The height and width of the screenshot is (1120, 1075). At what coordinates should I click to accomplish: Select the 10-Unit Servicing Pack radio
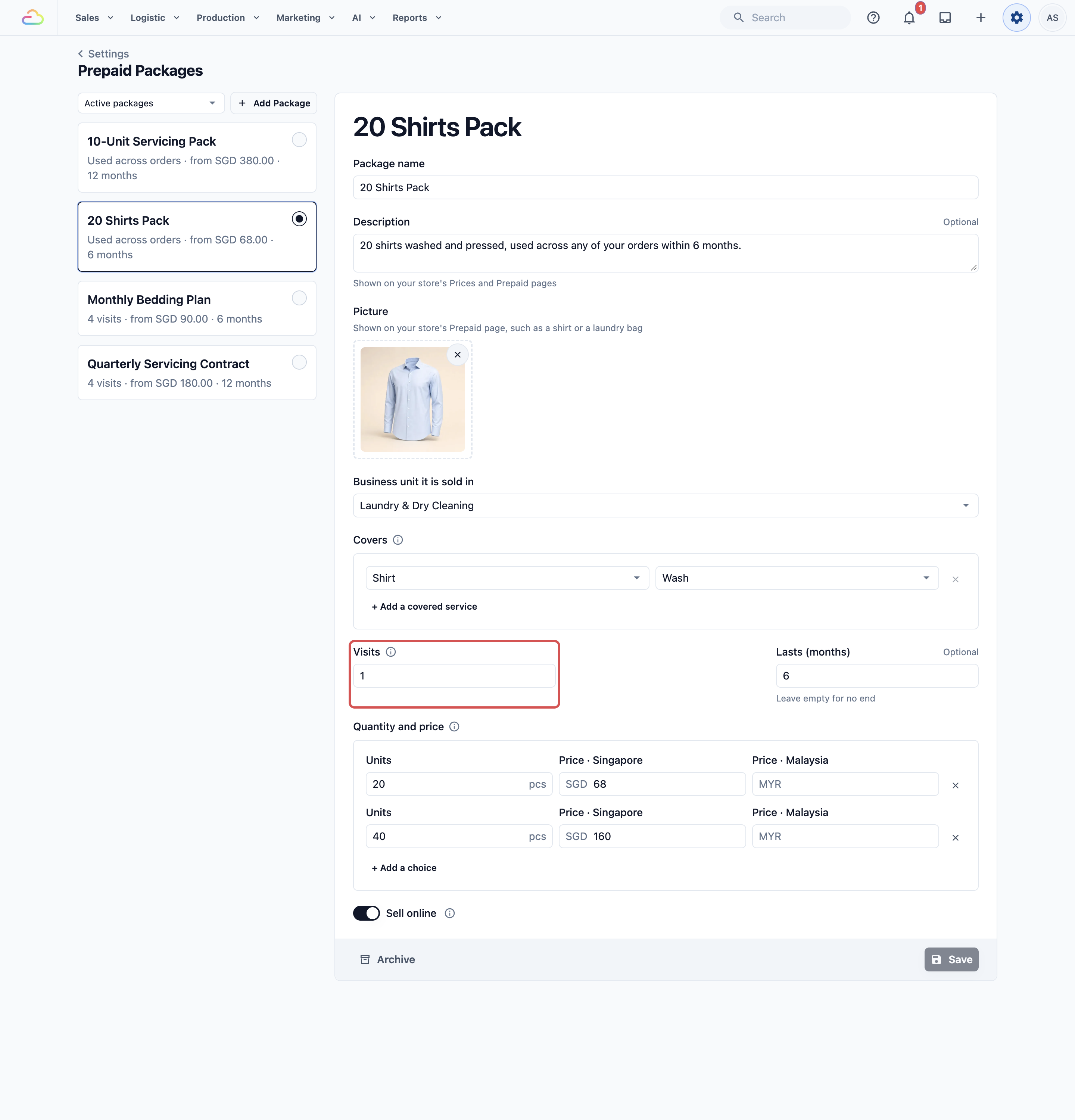[299, 140]
